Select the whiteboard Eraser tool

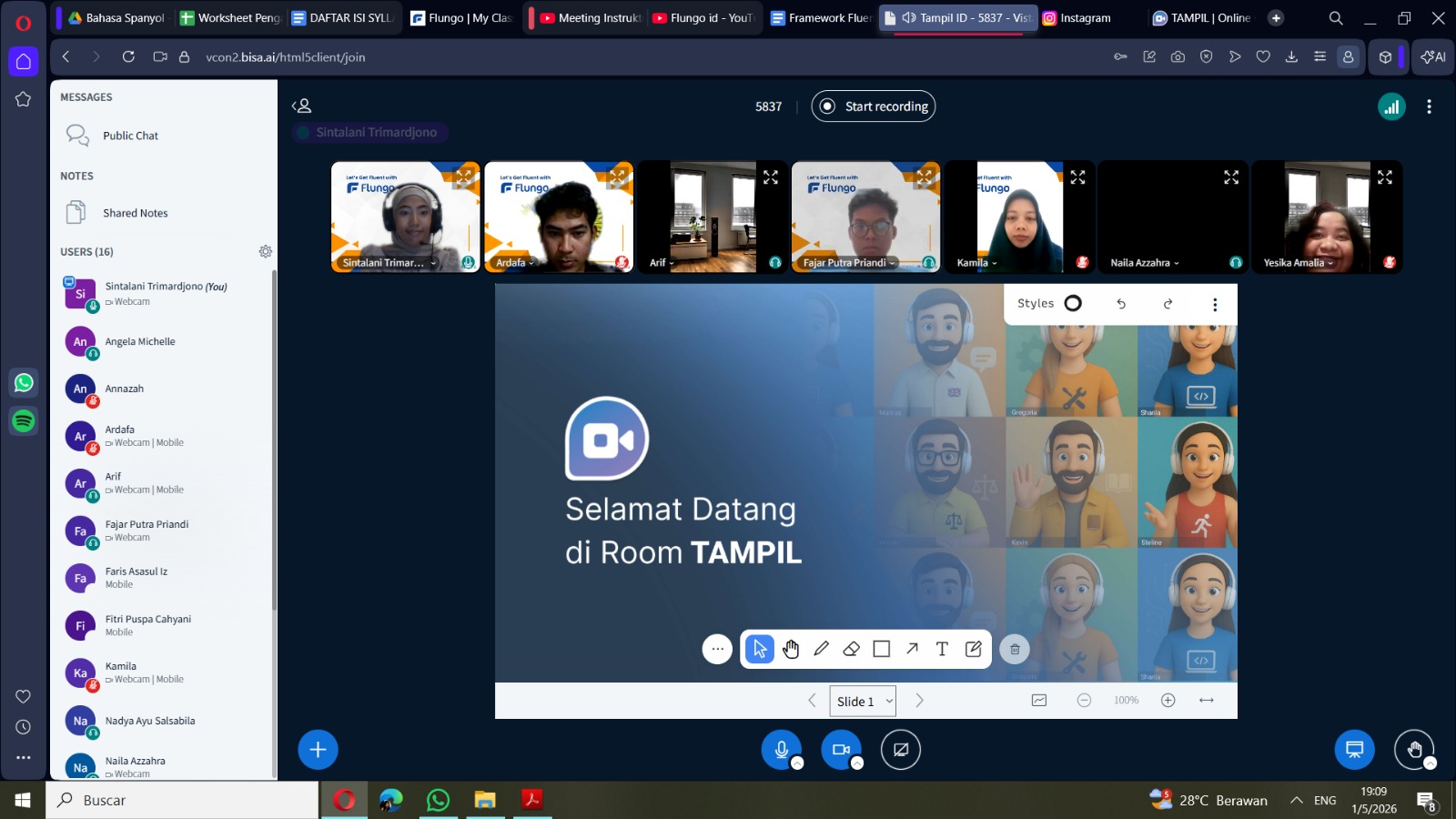click(x=851, y=649)
